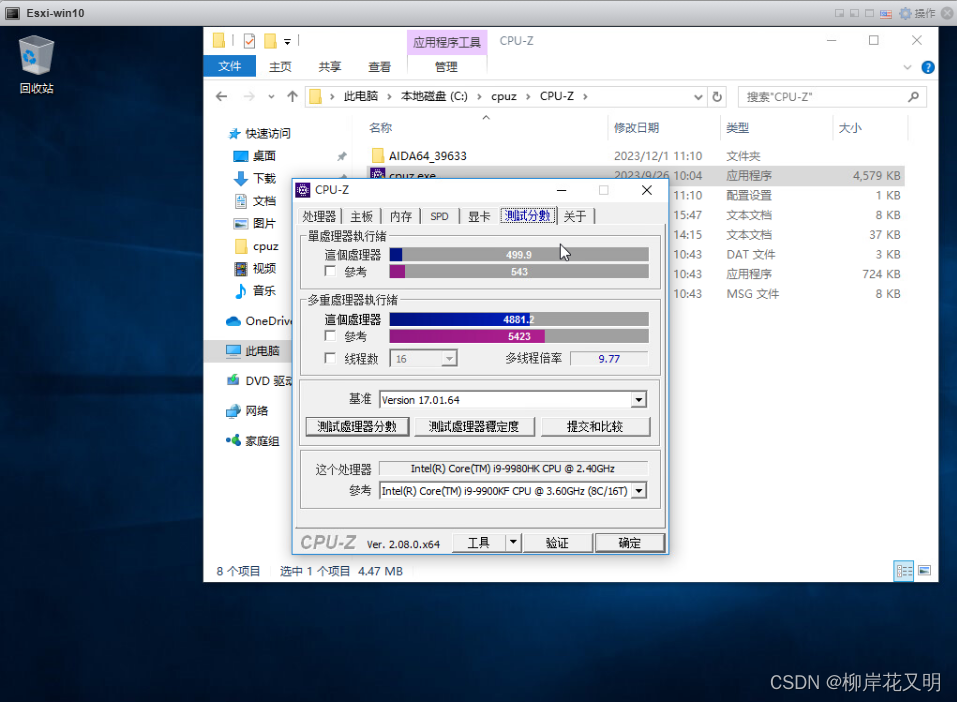Go up one folder level arrow
The width and height of the screenshot is (957, 702).
(292, 96)
